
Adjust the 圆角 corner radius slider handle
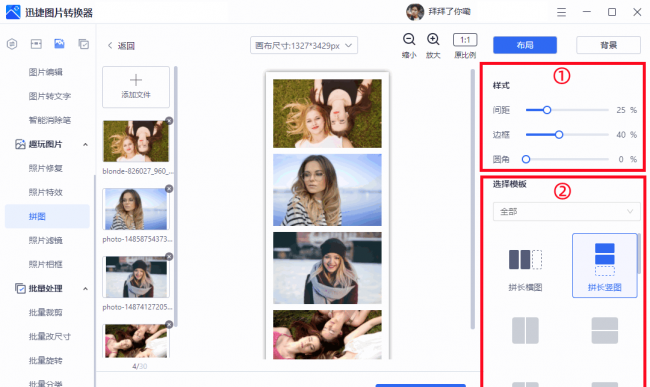pyautogui.click(x=526, y=159)
